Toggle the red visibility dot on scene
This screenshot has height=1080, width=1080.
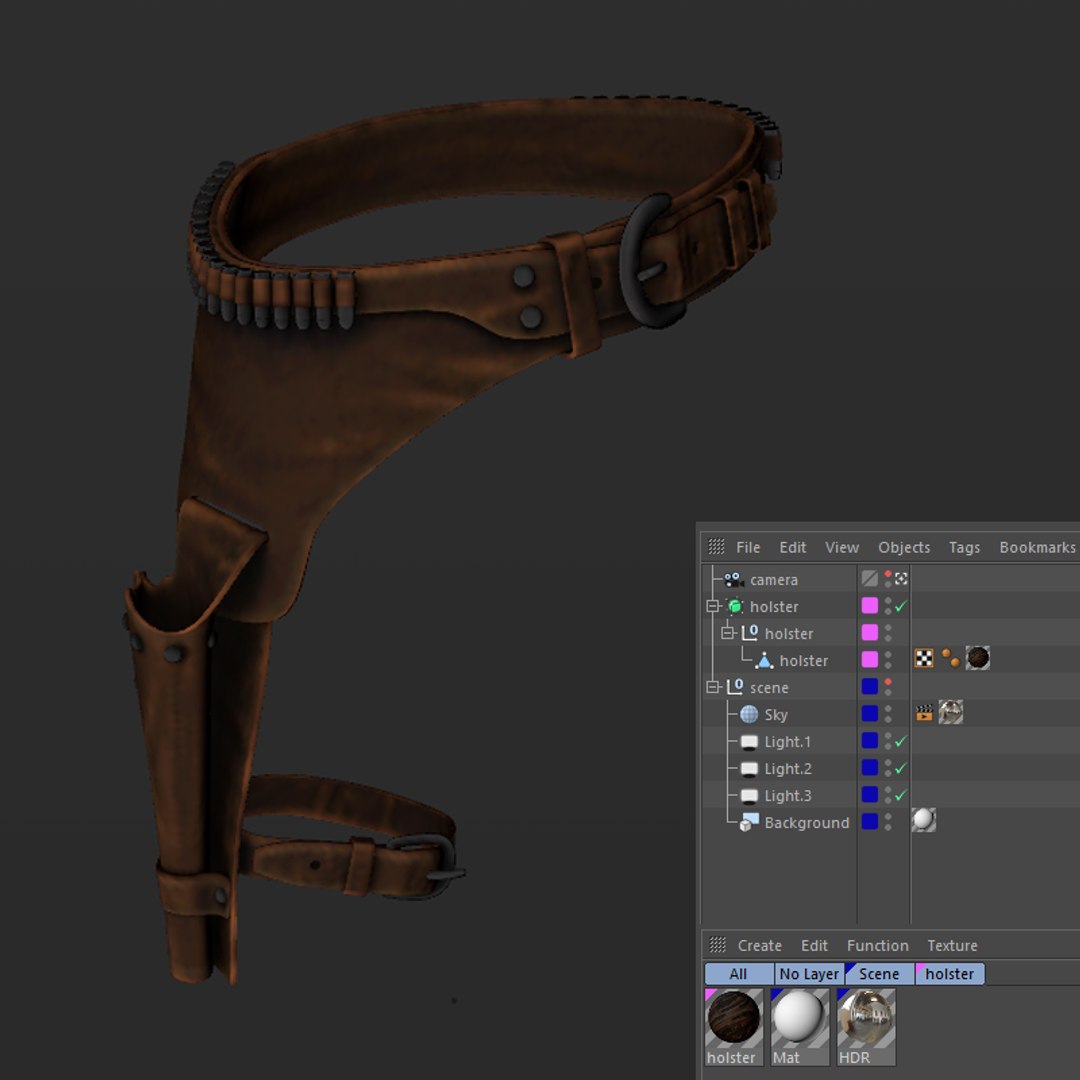tap(888, 683)
